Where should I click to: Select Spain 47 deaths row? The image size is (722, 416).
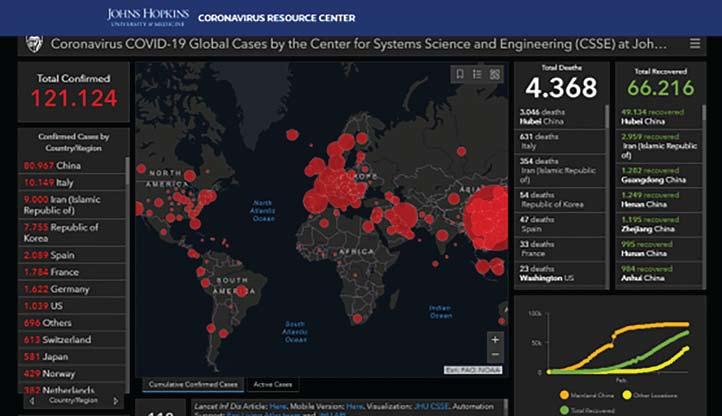point(559,224)
